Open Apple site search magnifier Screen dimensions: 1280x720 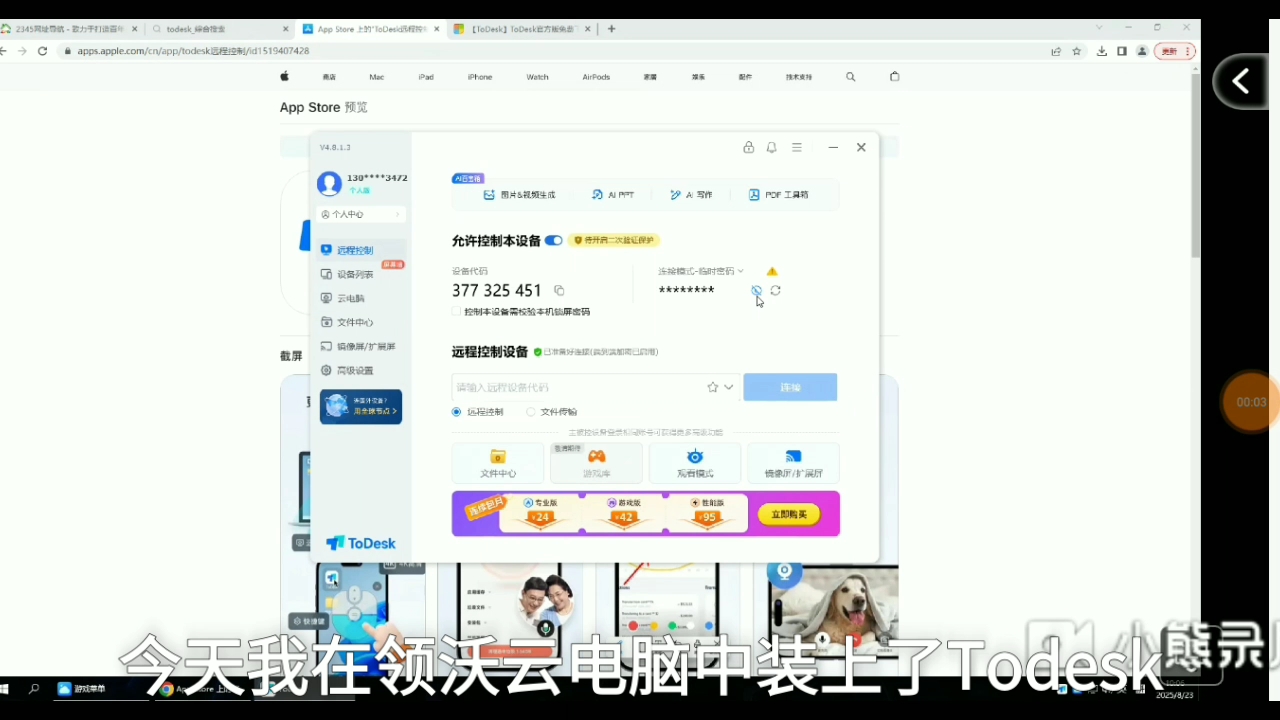[851, 76]
